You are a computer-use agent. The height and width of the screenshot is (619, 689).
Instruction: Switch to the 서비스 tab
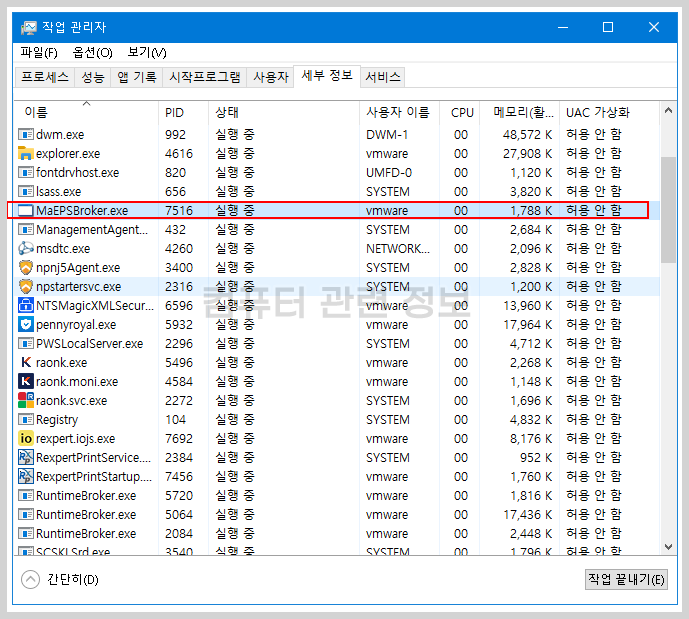[383, 77]
